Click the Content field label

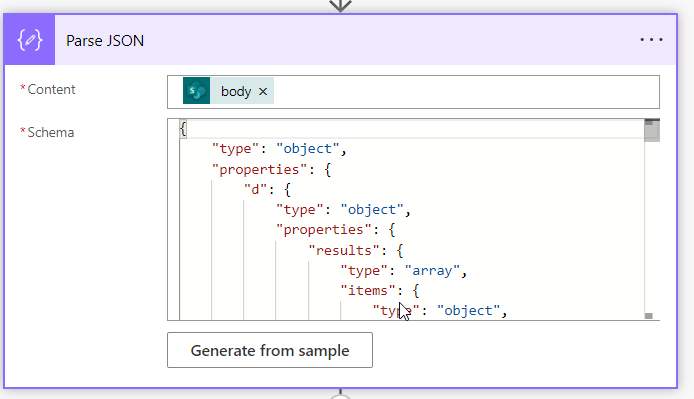51,89
